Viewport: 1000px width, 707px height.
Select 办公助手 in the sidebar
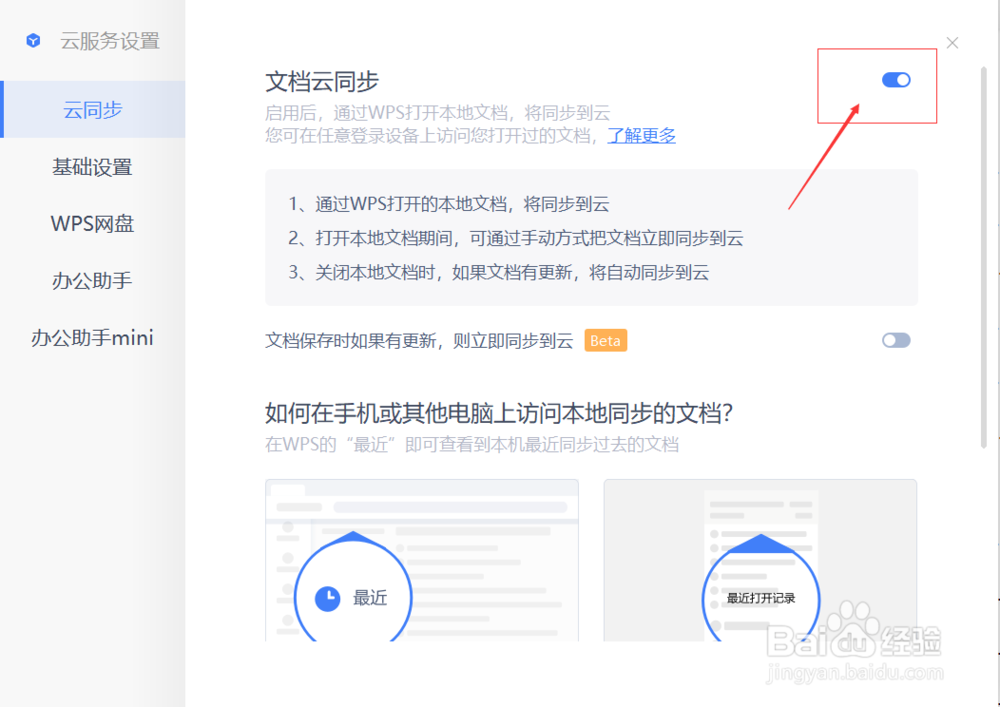click(92, 281)
